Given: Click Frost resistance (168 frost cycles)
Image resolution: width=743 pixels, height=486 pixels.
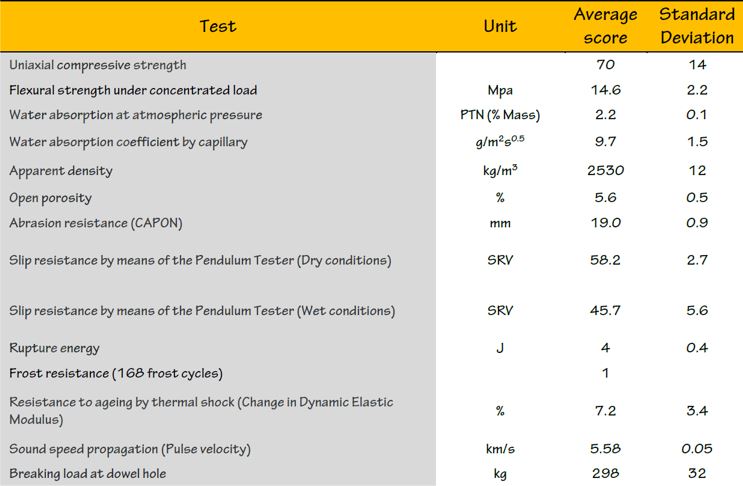Looking at the screenshot, I should (116, 373).
